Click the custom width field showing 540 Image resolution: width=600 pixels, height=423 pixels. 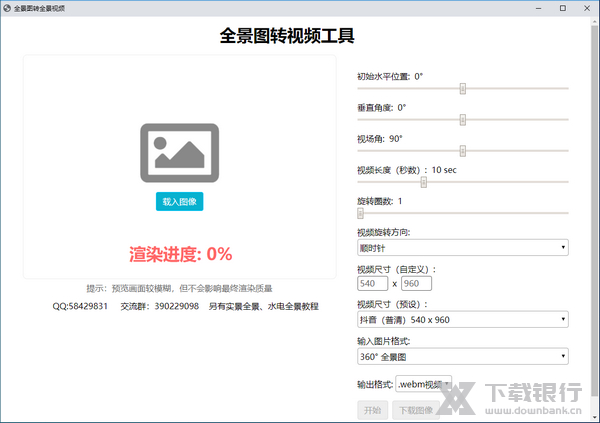(373, 284)
